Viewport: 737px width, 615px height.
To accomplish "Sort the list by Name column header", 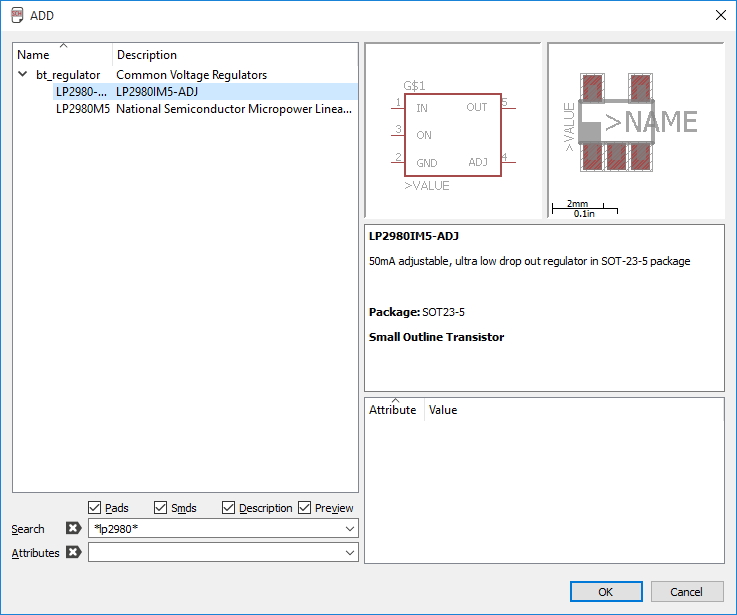I will [63, 55].
